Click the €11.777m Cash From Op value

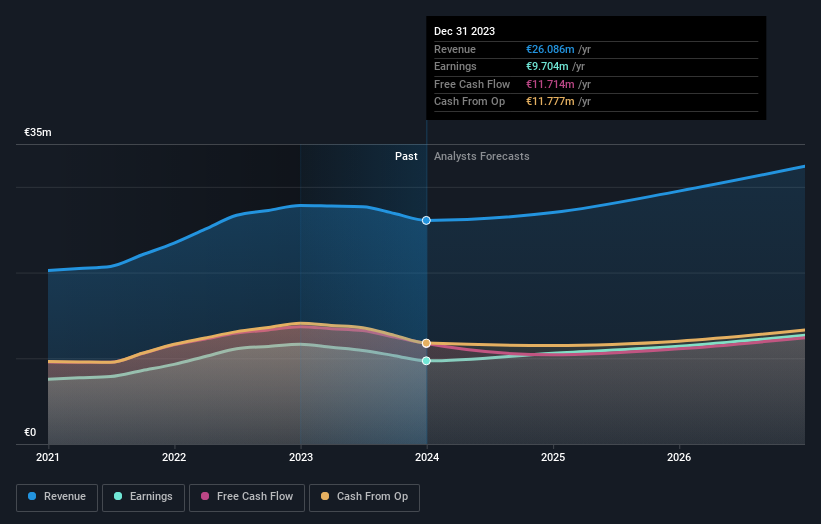(550, 102)
